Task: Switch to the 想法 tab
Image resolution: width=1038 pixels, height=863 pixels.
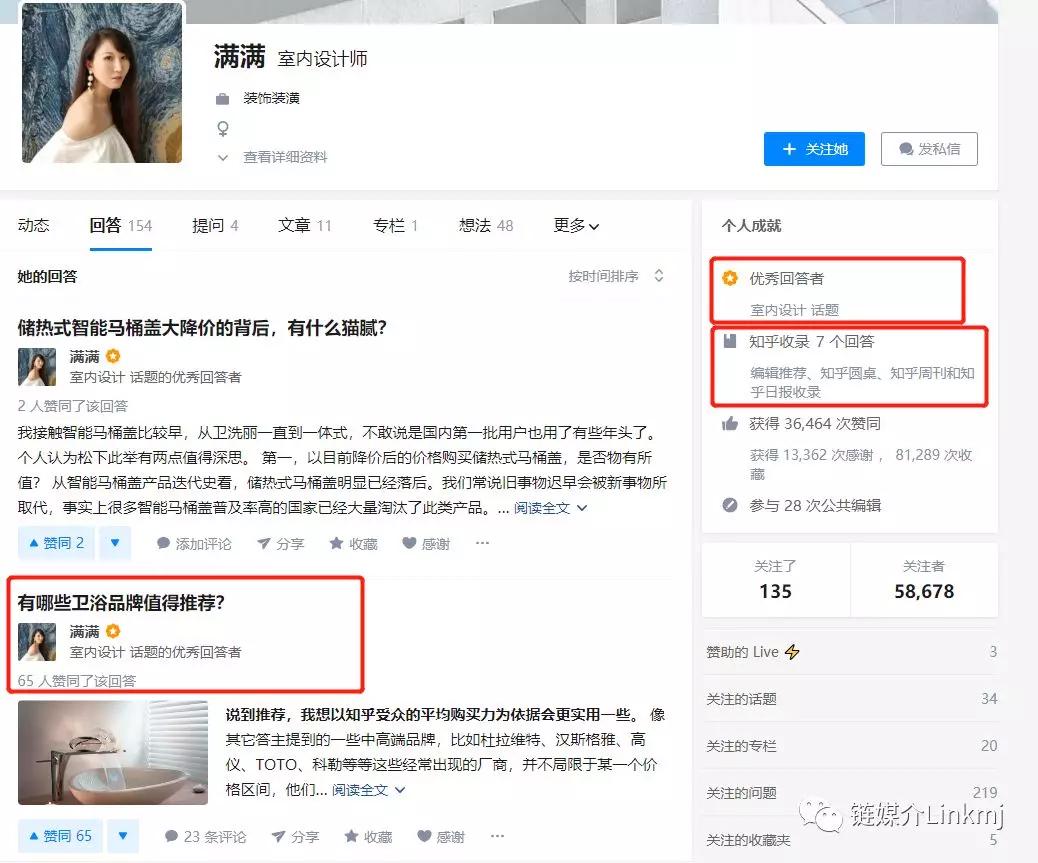Action: (486, 226)
